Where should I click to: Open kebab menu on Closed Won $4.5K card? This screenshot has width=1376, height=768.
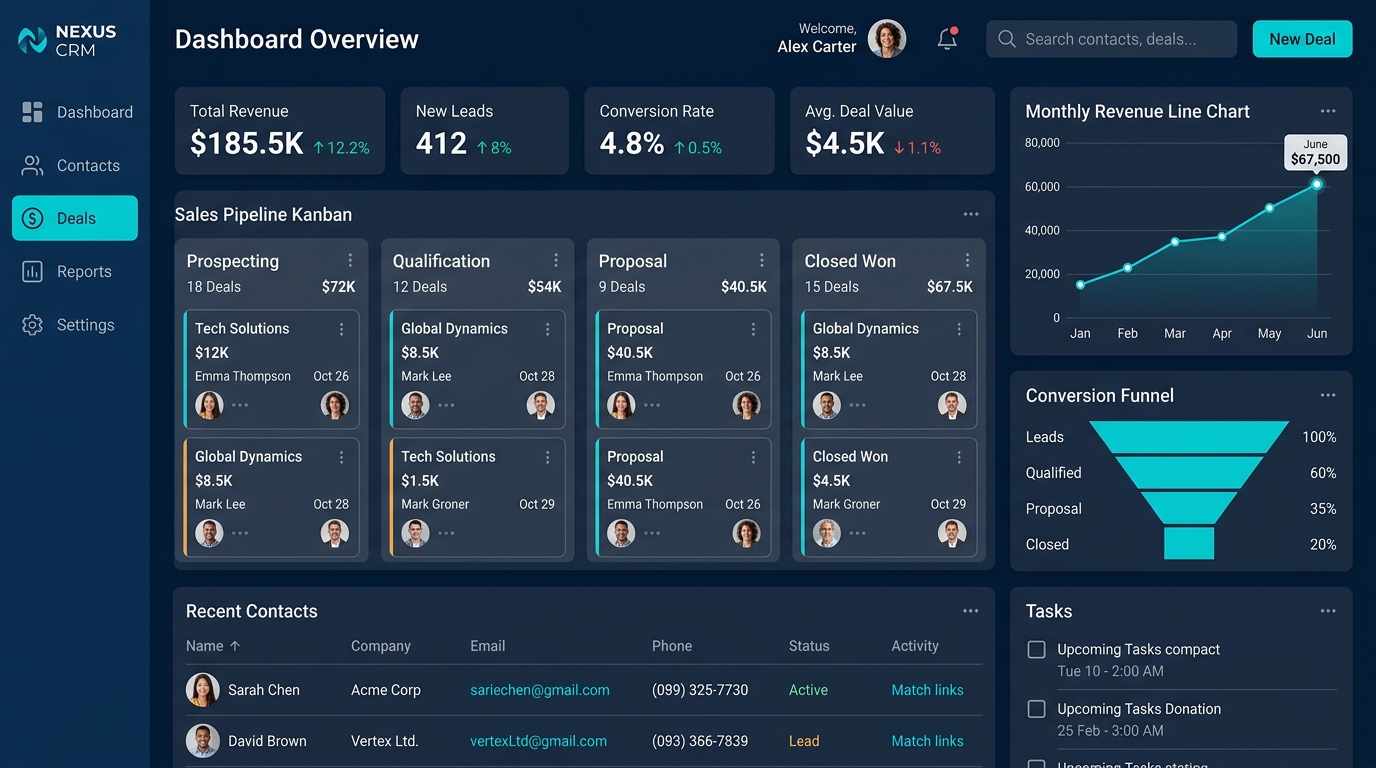[959, 457]
